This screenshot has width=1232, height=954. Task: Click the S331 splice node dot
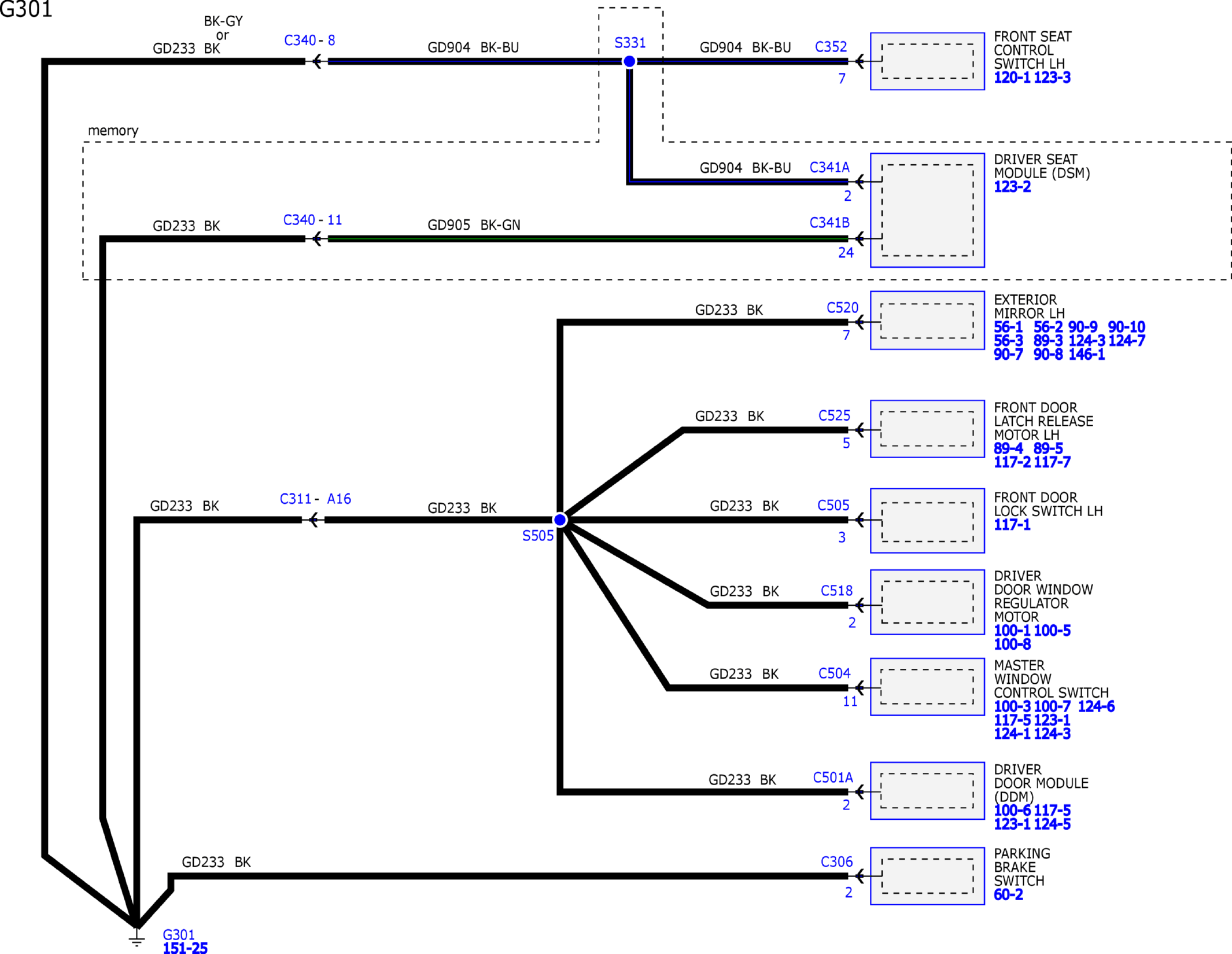click(x=629, y=61)
